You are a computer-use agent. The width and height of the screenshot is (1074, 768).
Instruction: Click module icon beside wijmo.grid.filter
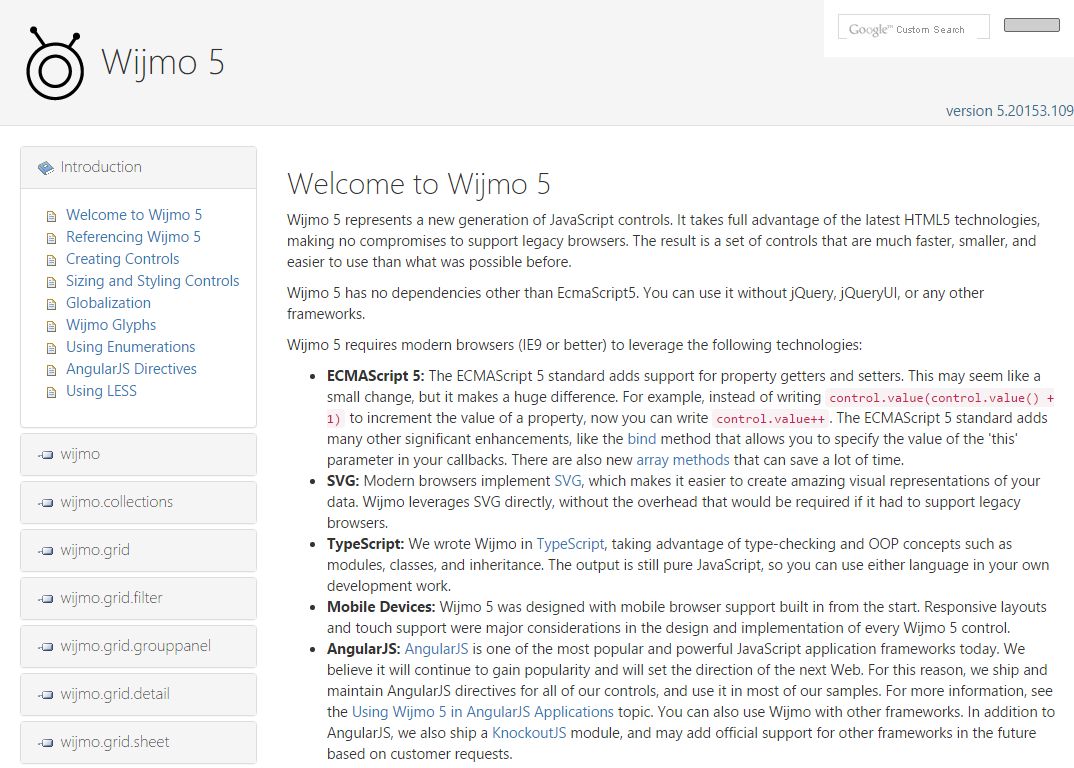[x=46, y=599]
